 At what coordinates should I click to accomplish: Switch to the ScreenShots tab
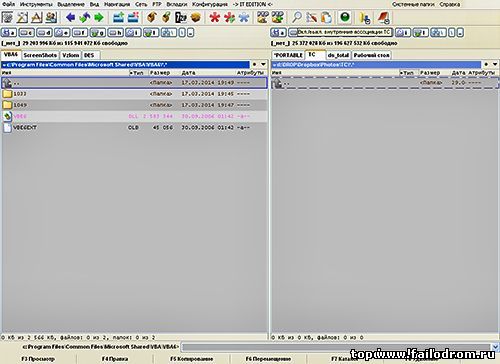point(40,55)
